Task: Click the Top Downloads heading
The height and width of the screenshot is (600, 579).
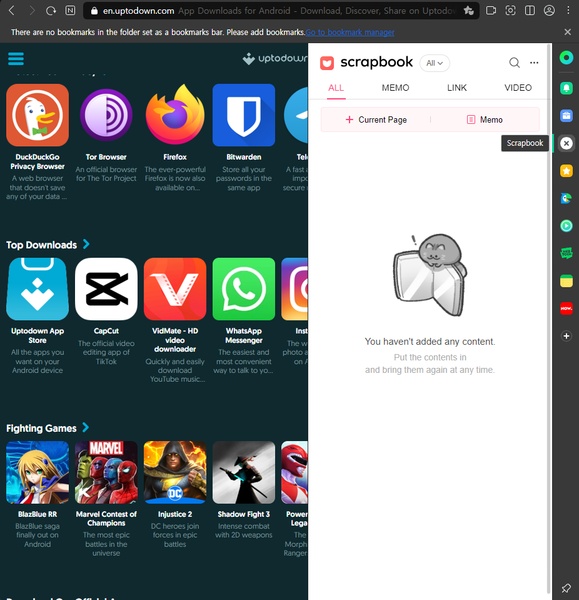Action: [41, 245]
